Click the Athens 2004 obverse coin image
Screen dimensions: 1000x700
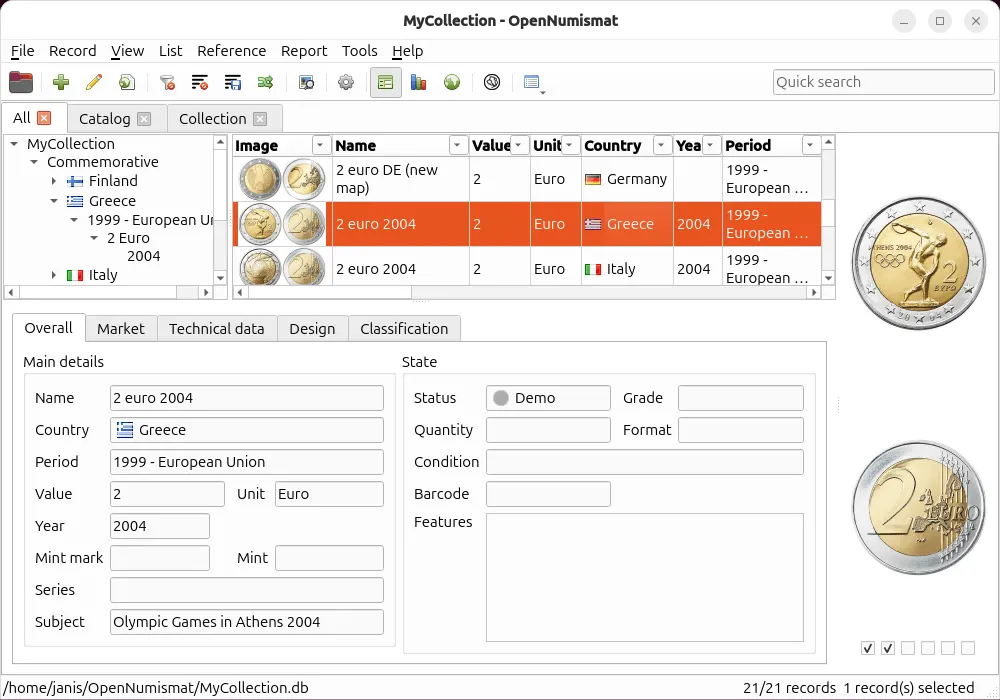[919, 263]
